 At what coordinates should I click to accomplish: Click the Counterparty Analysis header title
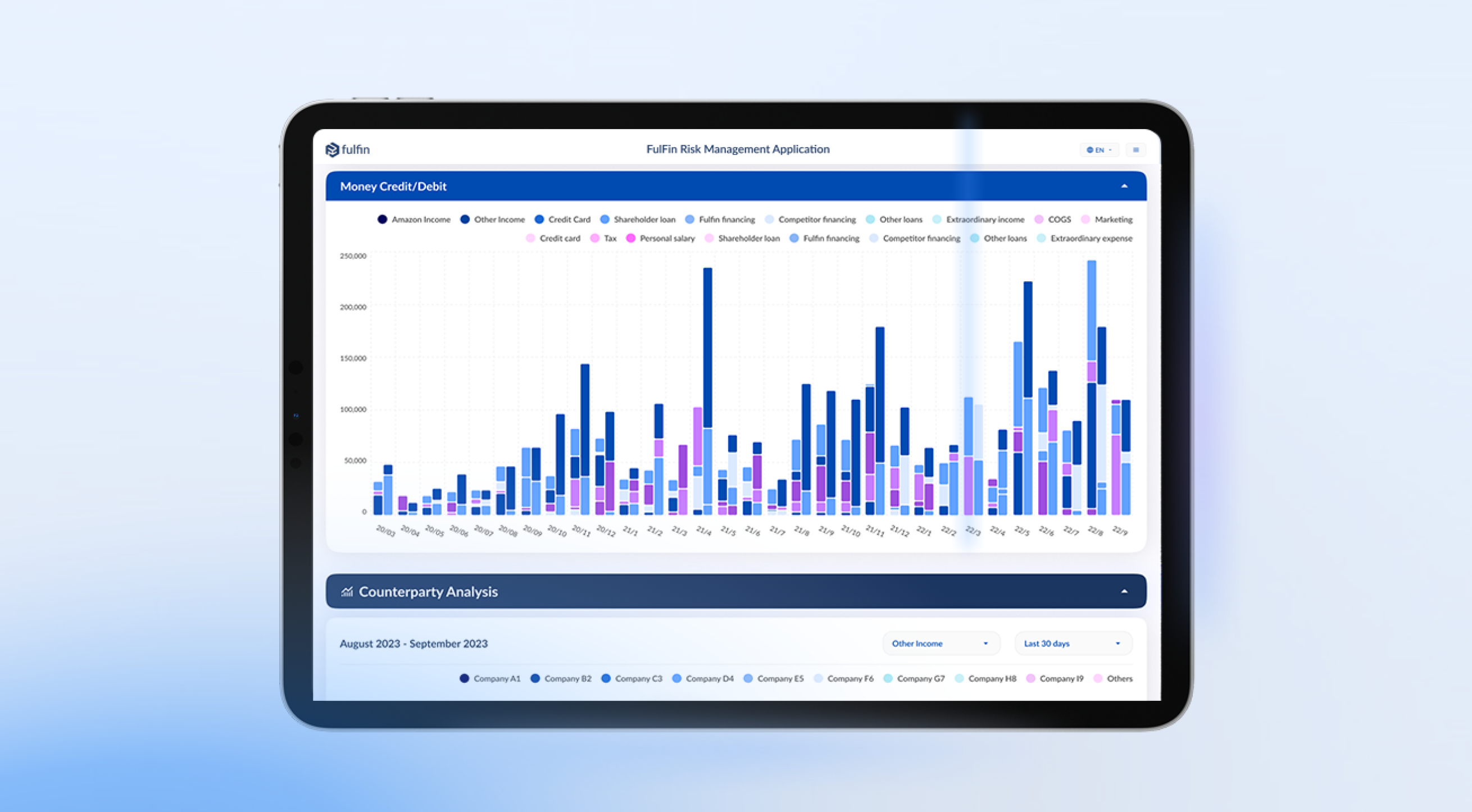[x=428, y=591]
